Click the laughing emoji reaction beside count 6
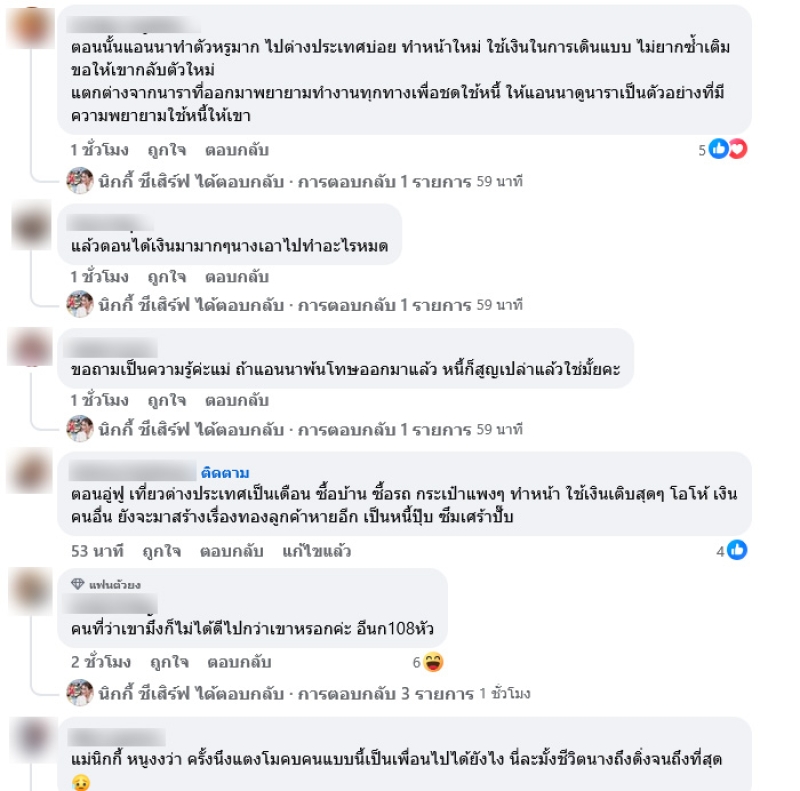This screenshot has height=791, width=800. tap(433, 662)
